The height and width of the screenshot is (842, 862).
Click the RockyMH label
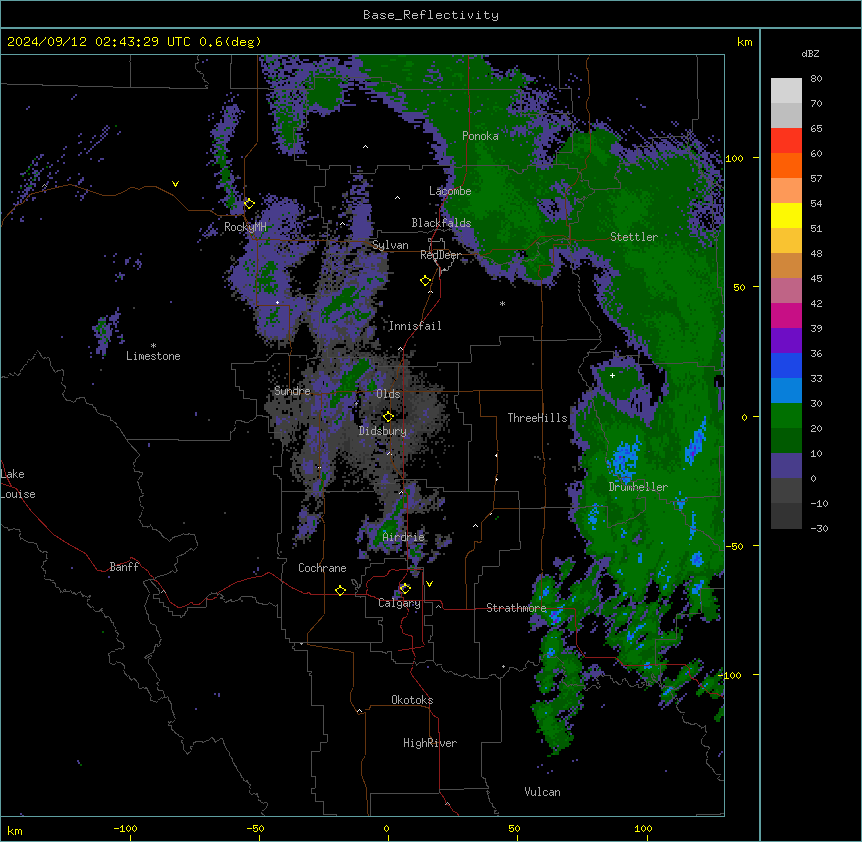point(245,227)
